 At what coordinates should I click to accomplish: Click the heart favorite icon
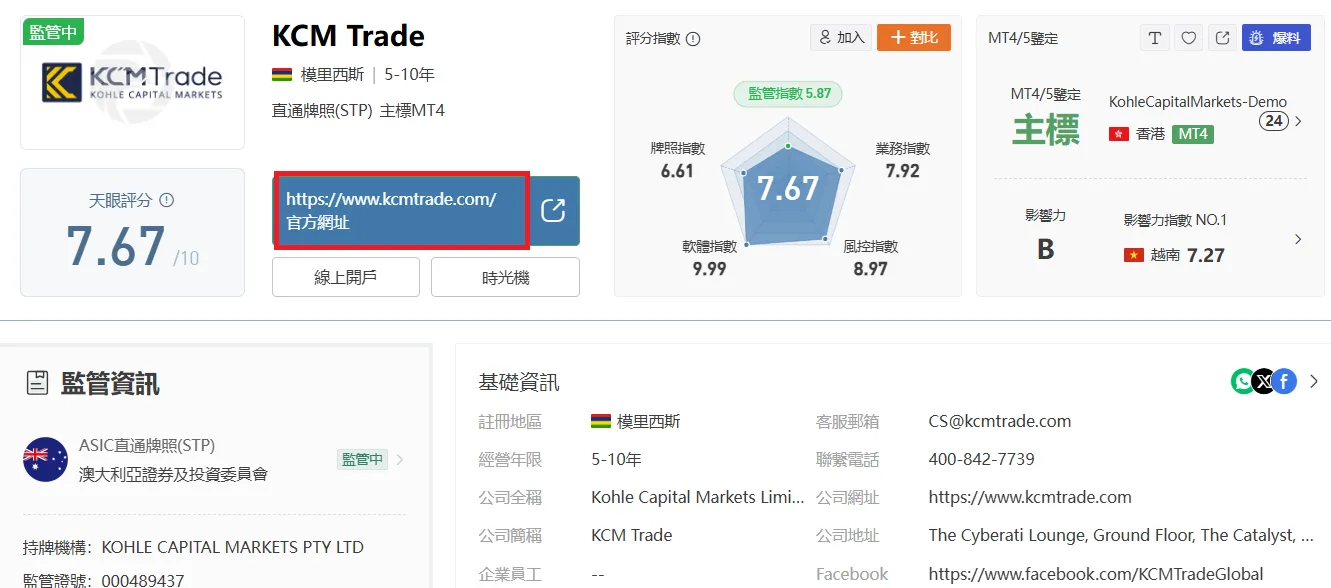click(x=1189, y=38)
